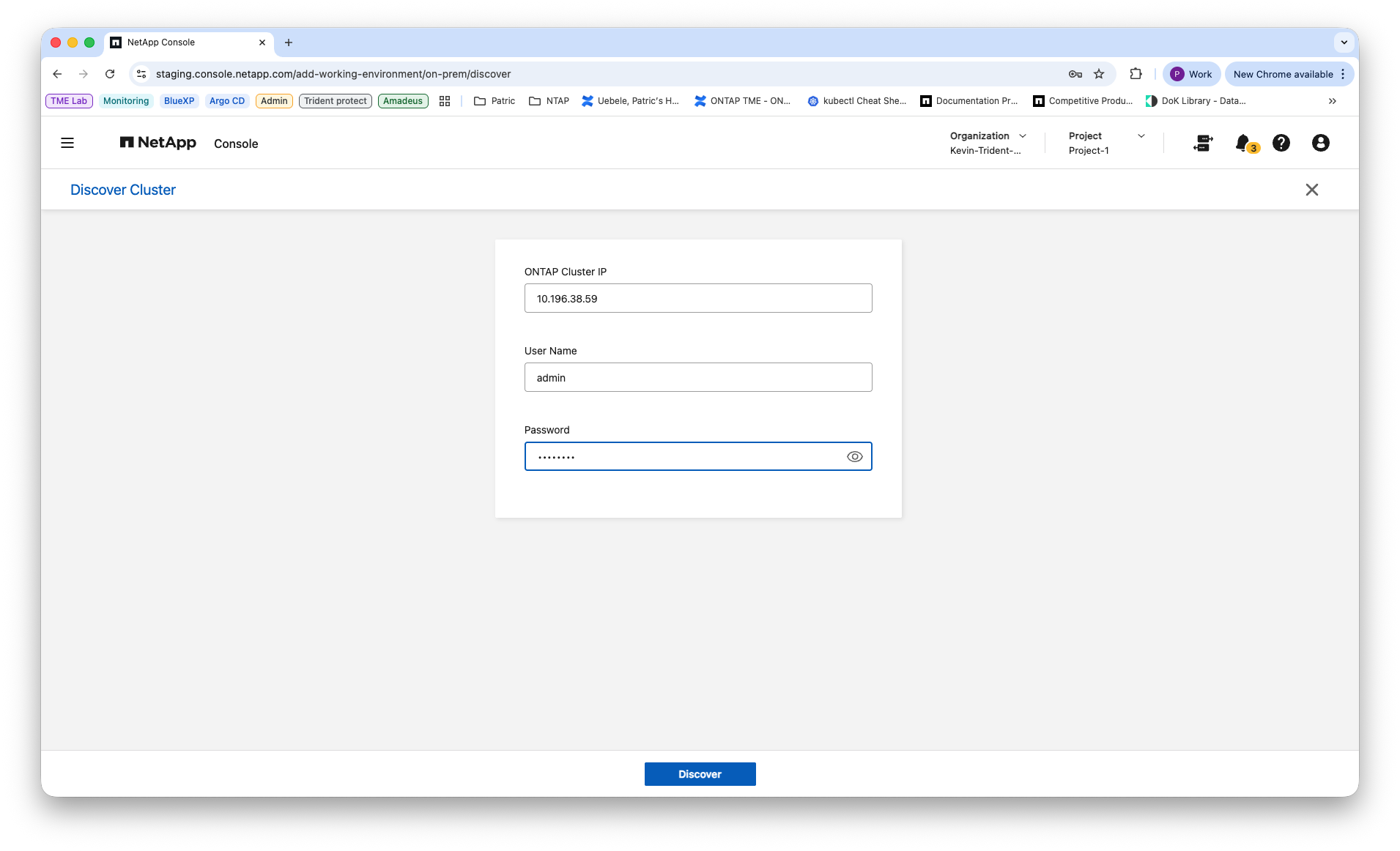1400x851 pixels.
Task: Open the Chrome extensions puzzle icon
Action: coord(1136,74)
